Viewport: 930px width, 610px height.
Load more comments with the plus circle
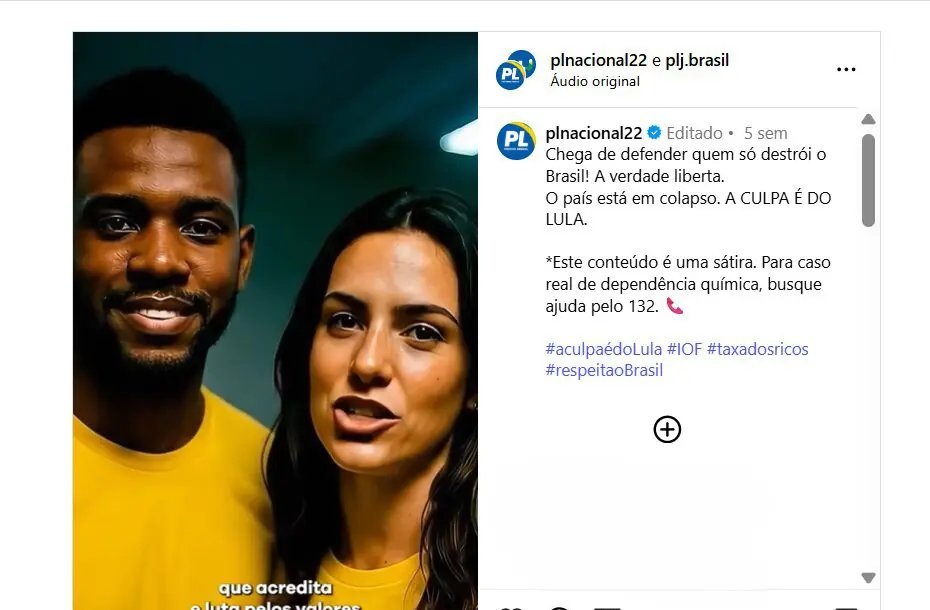click(667, 430)
